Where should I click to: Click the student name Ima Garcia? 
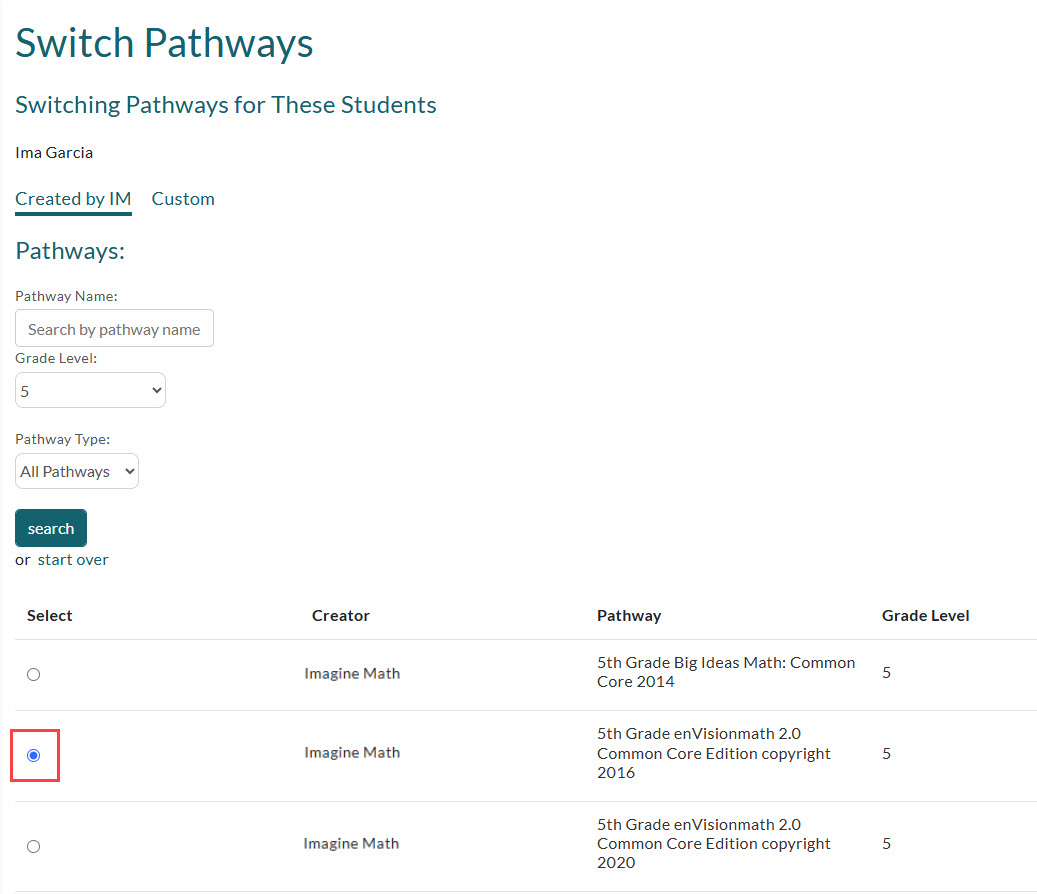(54, 152)
